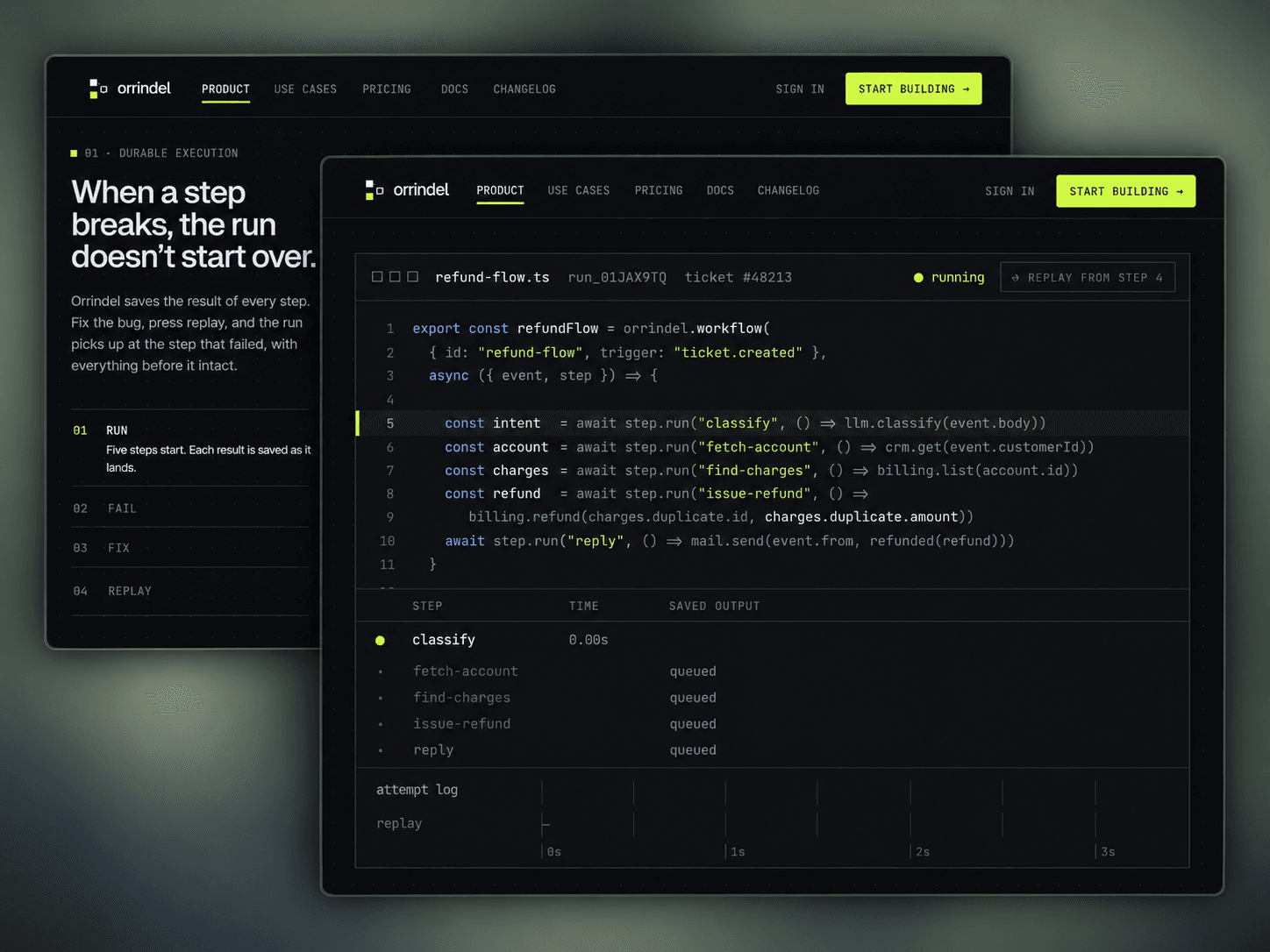This screenshot has width=1270, height=952.
Task: Click the running status indicator
Action: tap(949, 277)
